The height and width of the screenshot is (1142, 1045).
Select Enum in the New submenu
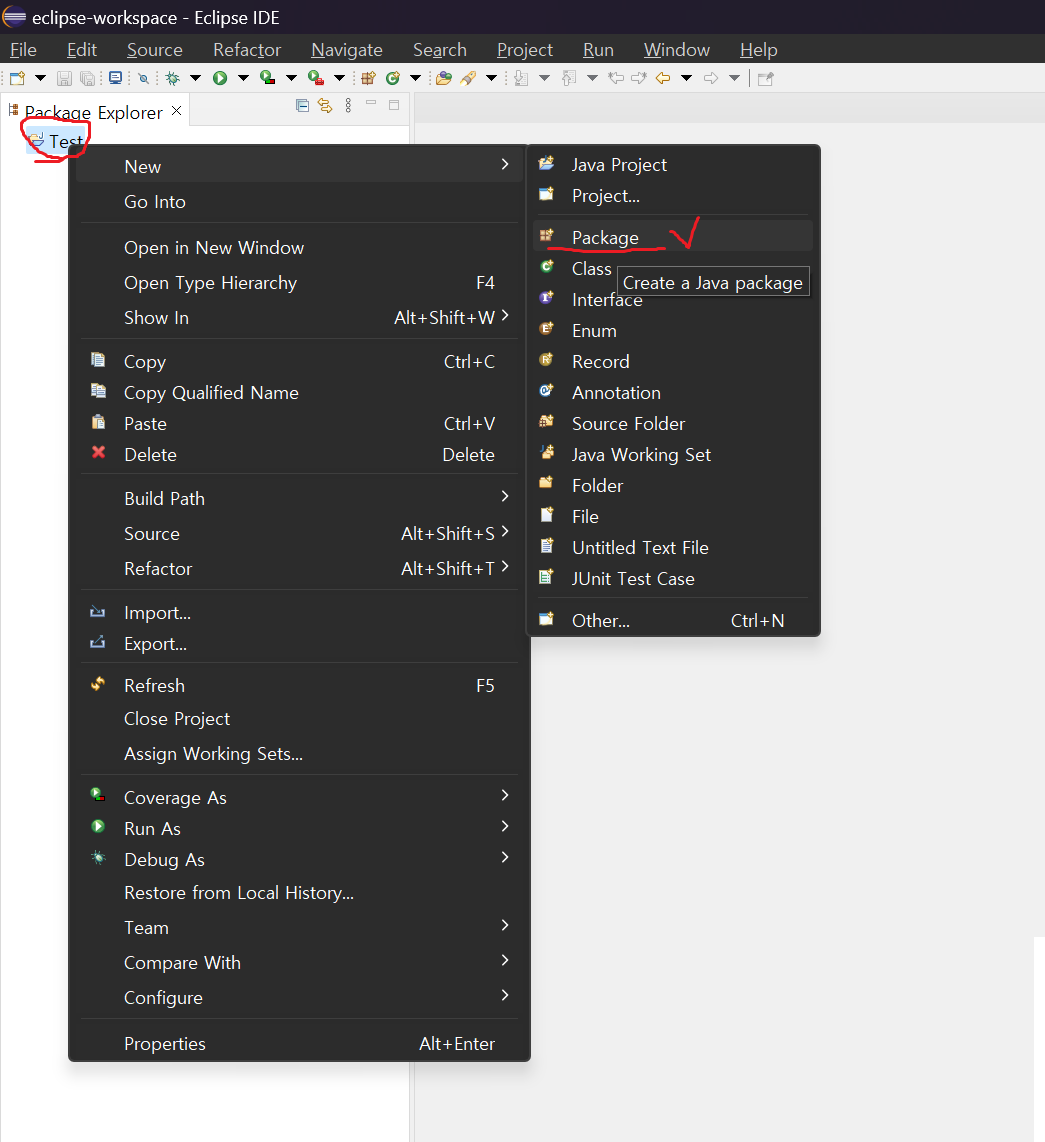(x=673, y=331)
